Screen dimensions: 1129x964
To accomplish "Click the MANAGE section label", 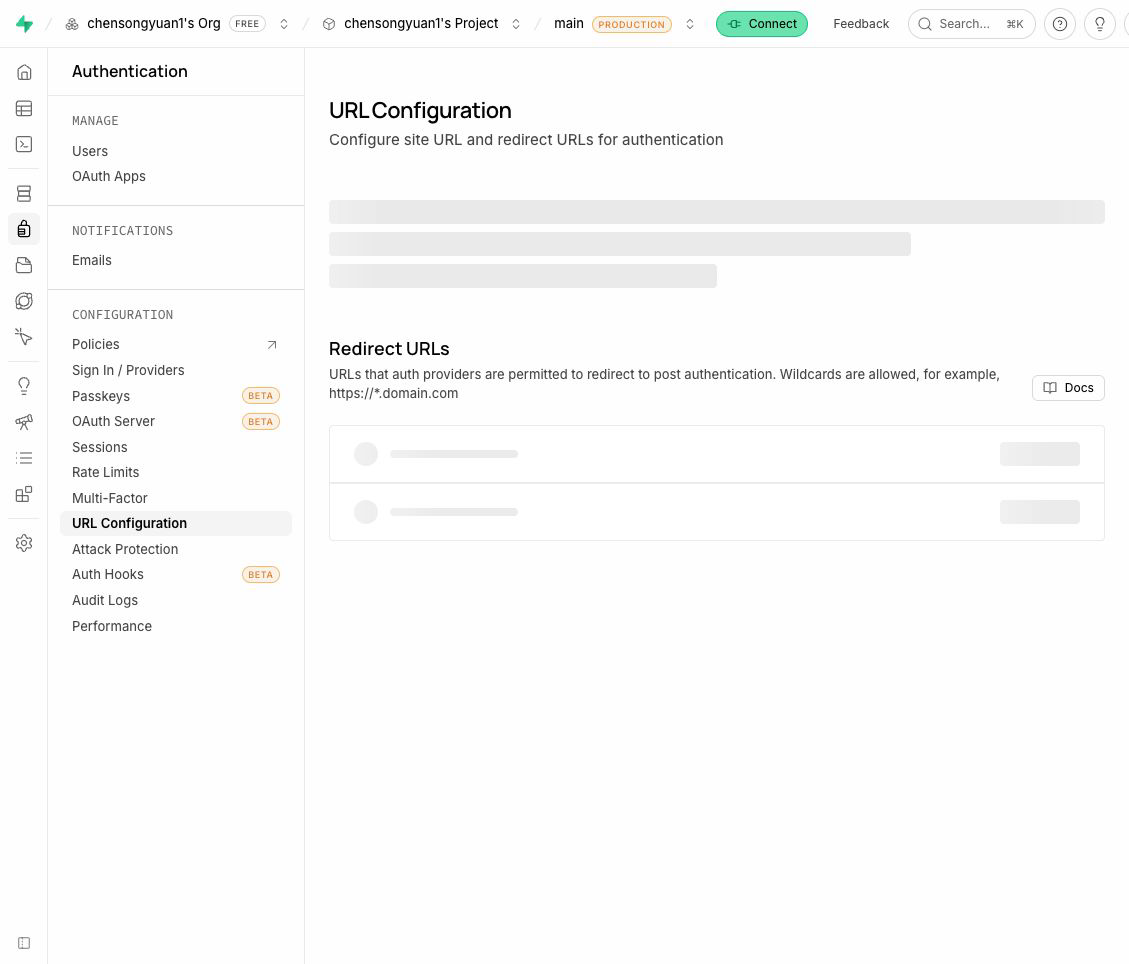I will point(95,121).
